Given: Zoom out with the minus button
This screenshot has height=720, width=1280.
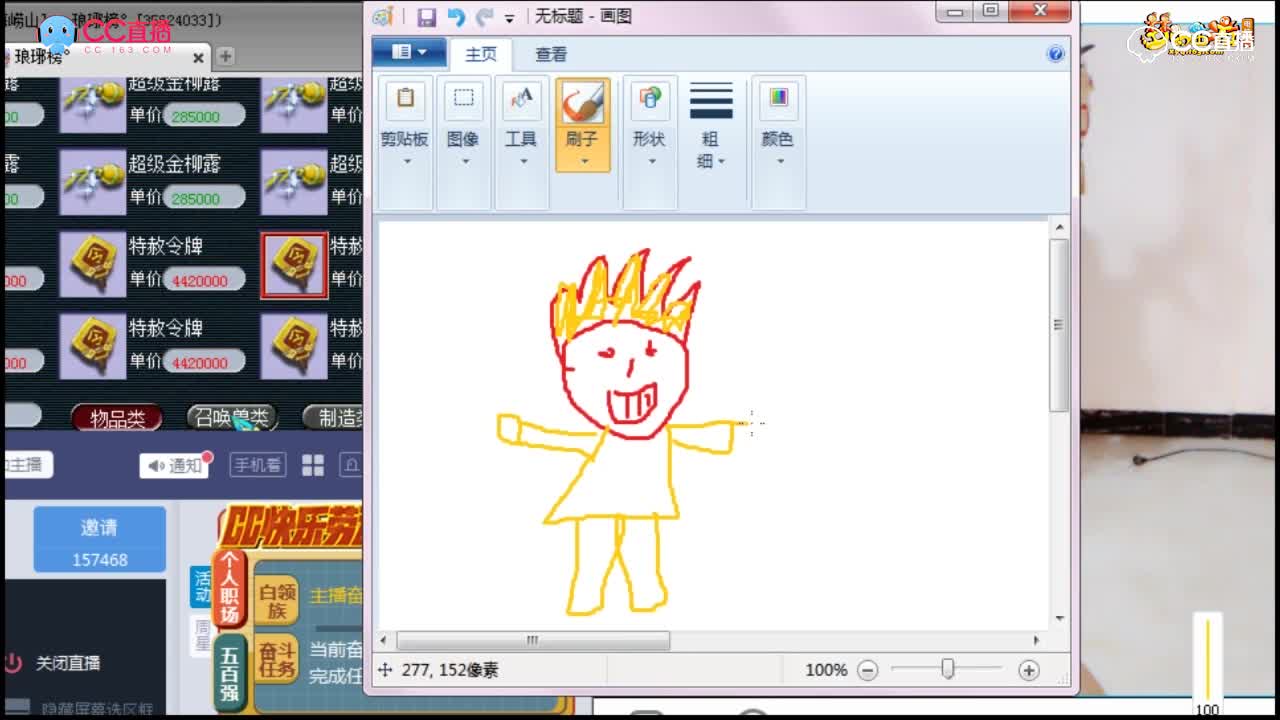Looking at the screenshot, I should tap(868, 670).
